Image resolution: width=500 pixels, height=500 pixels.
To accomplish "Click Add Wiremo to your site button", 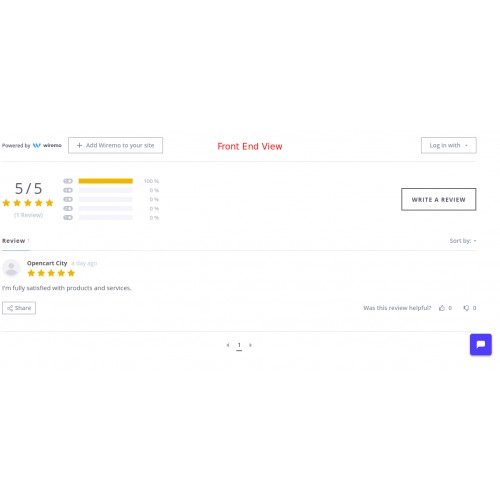I will (115, 145).
